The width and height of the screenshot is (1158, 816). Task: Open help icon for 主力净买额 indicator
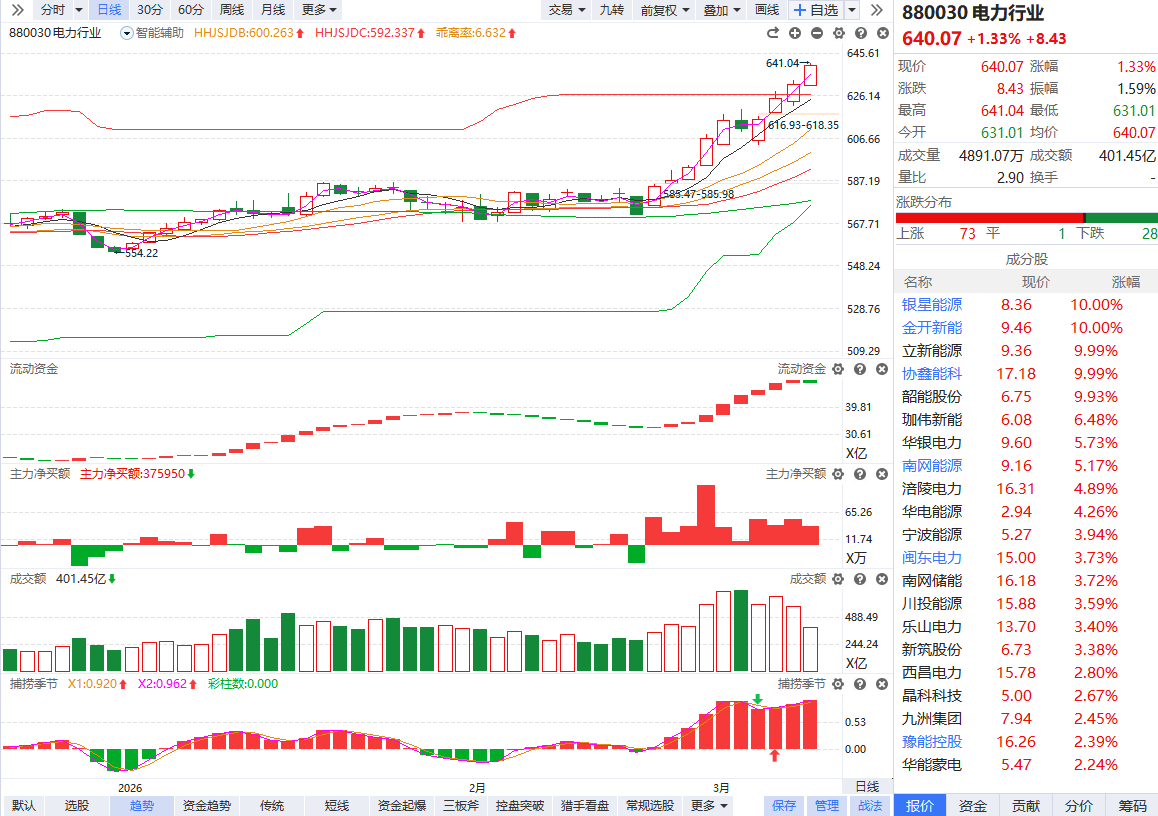click(859, 474)
